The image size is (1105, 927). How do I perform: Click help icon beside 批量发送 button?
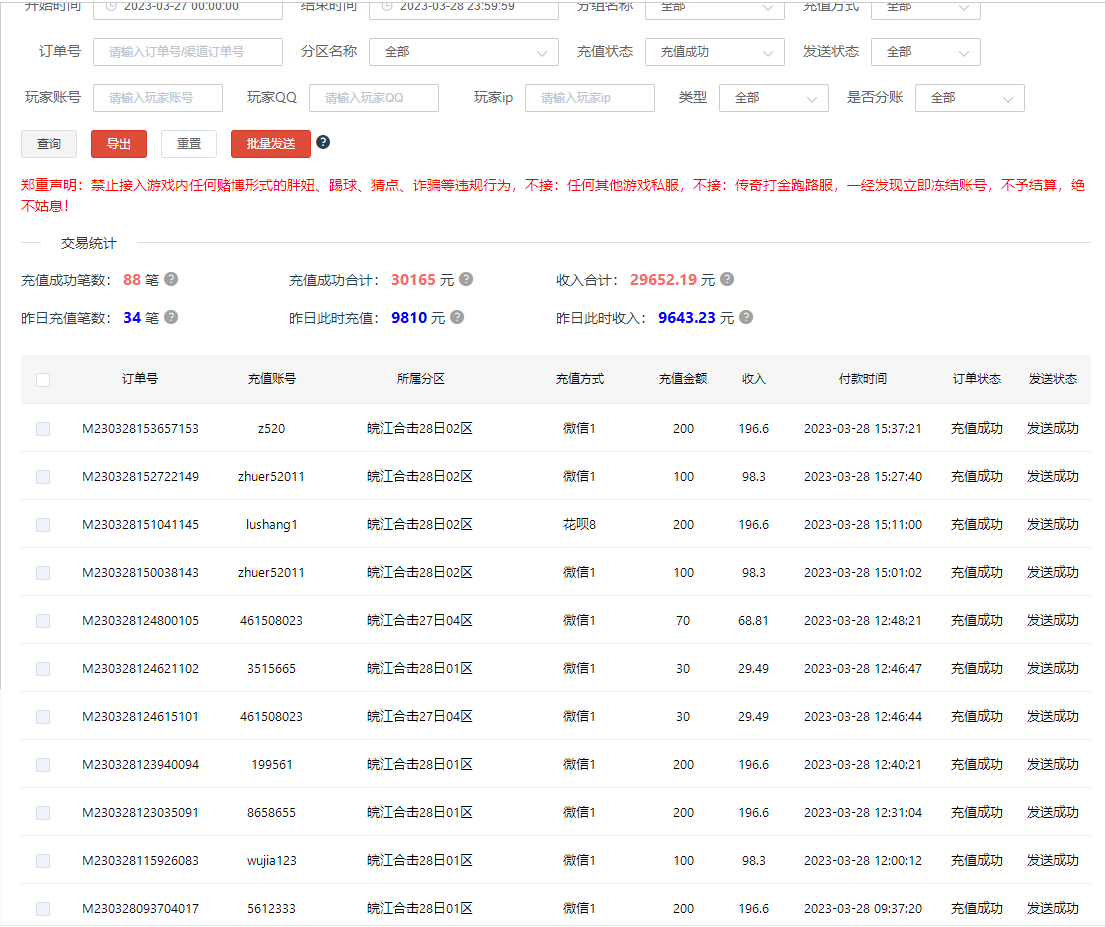323,142
